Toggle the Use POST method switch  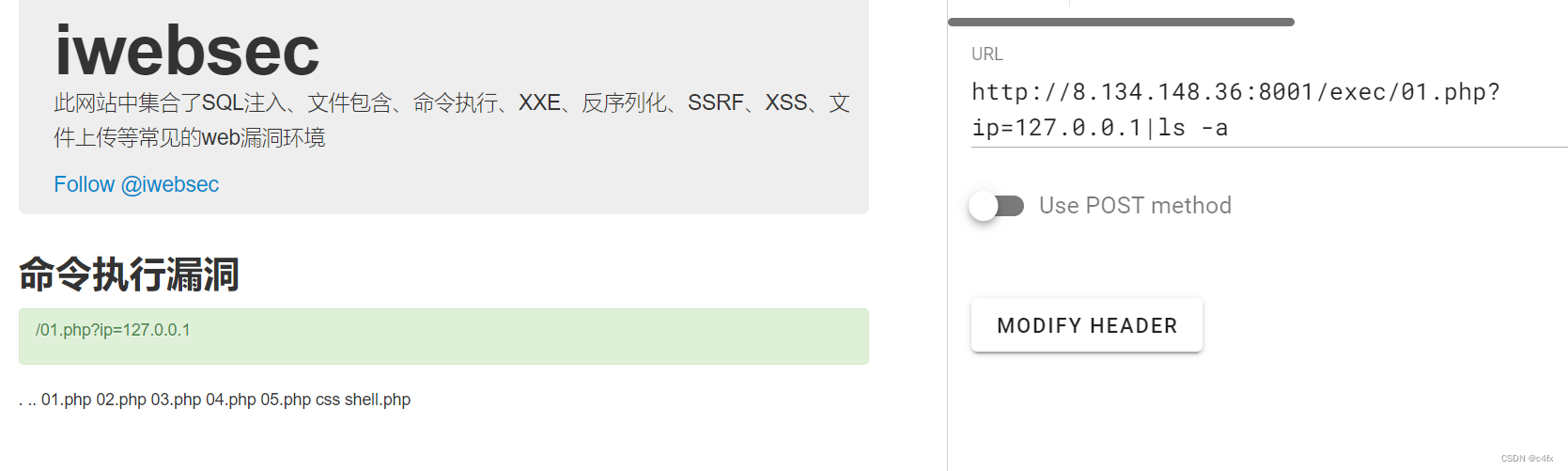[997, 206]
